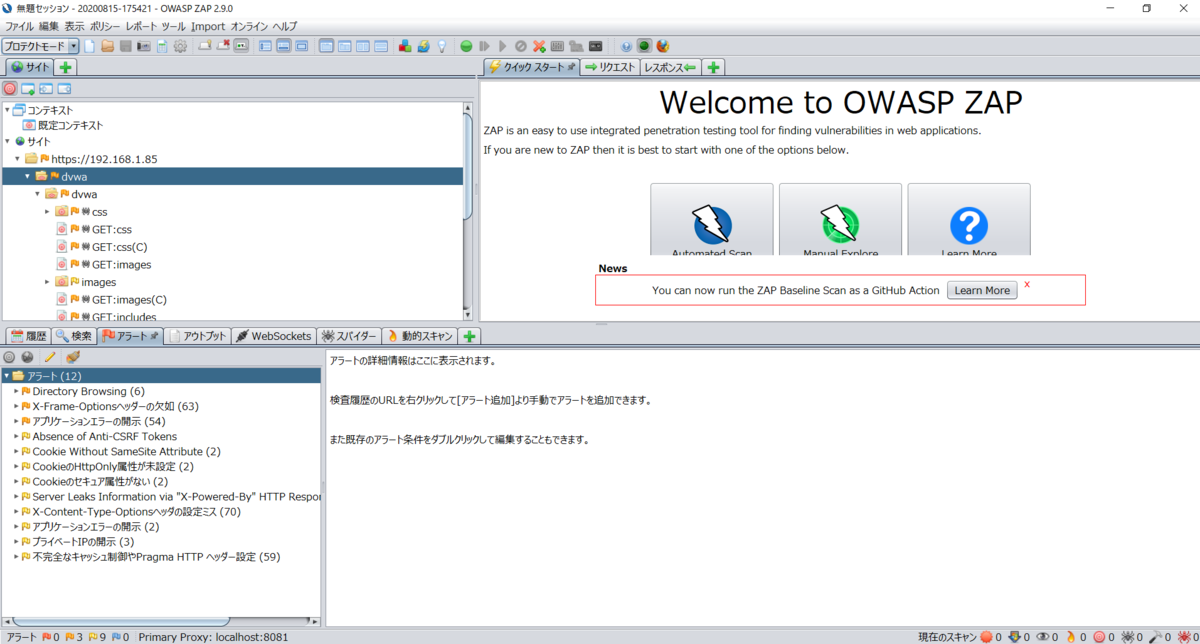Viewport: 1200px width, 644px height.
Task: Open the ポリシー menu
Action: tap(104, 26)
